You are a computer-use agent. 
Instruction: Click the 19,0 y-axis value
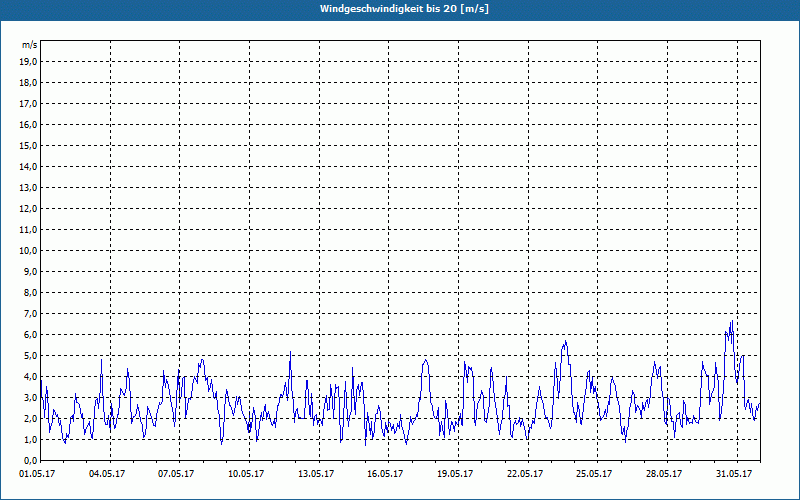tap(28, 62)
